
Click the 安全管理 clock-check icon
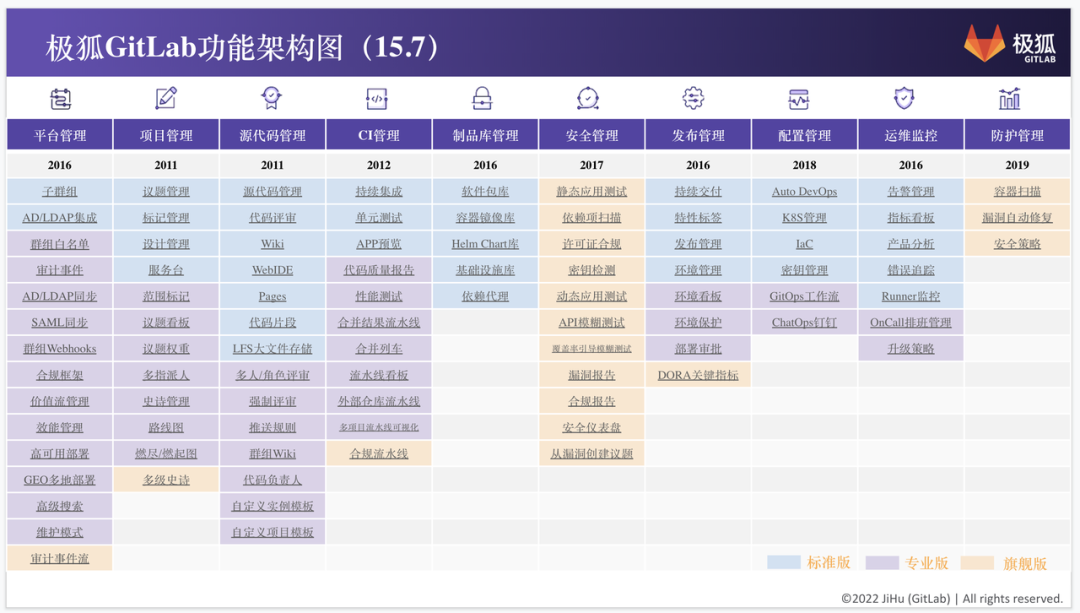tap(588, 98)
